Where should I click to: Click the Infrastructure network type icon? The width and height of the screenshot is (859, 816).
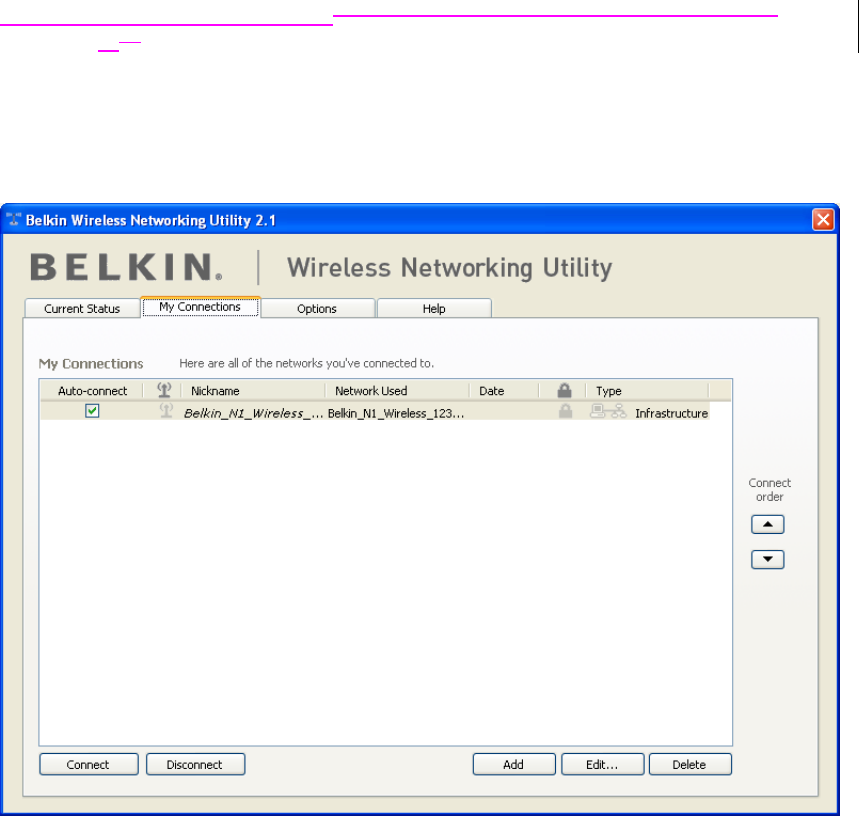pyautogui.click(x=608, y=411)
